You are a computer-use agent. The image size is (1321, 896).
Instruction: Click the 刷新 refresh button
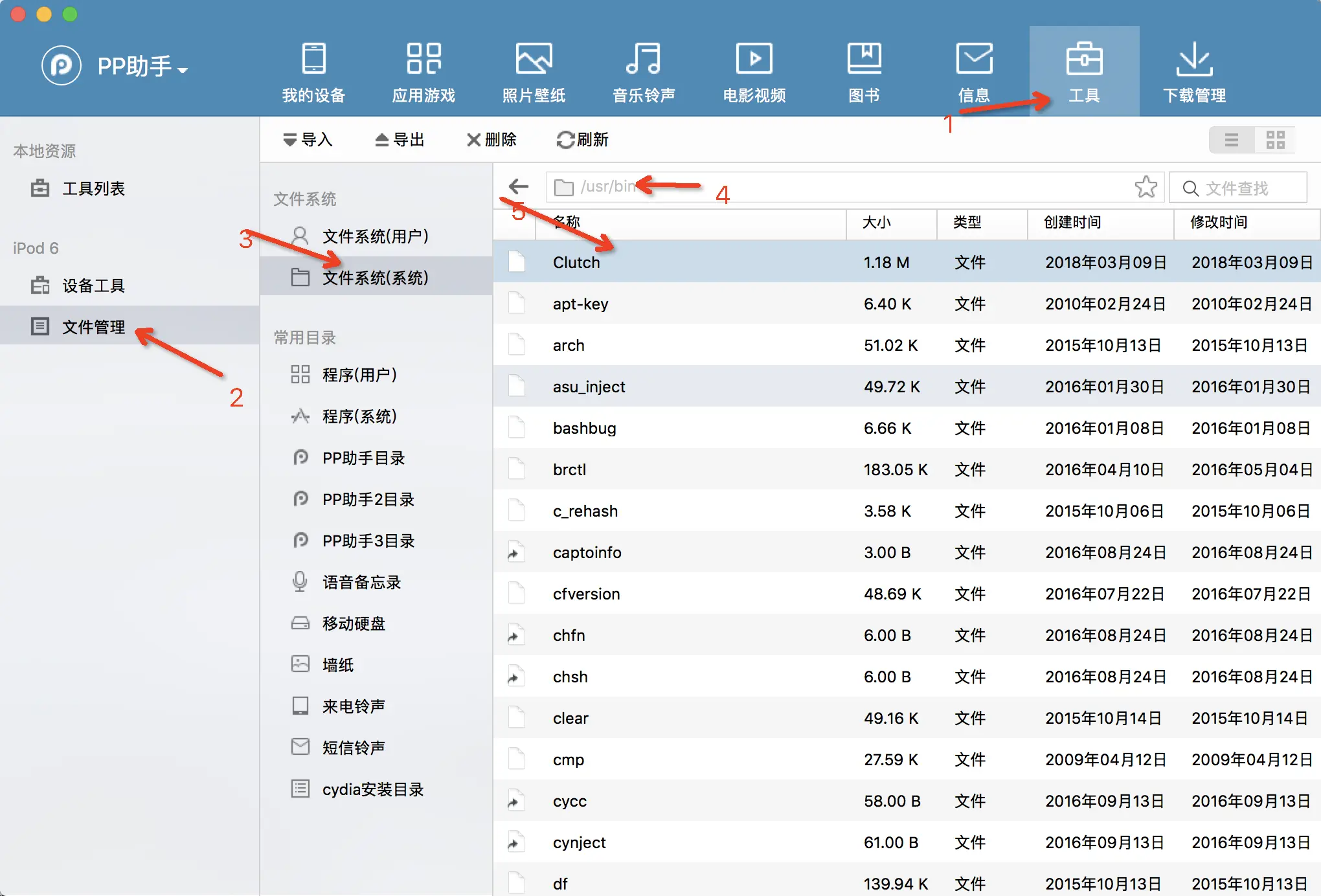coord(582,140)
